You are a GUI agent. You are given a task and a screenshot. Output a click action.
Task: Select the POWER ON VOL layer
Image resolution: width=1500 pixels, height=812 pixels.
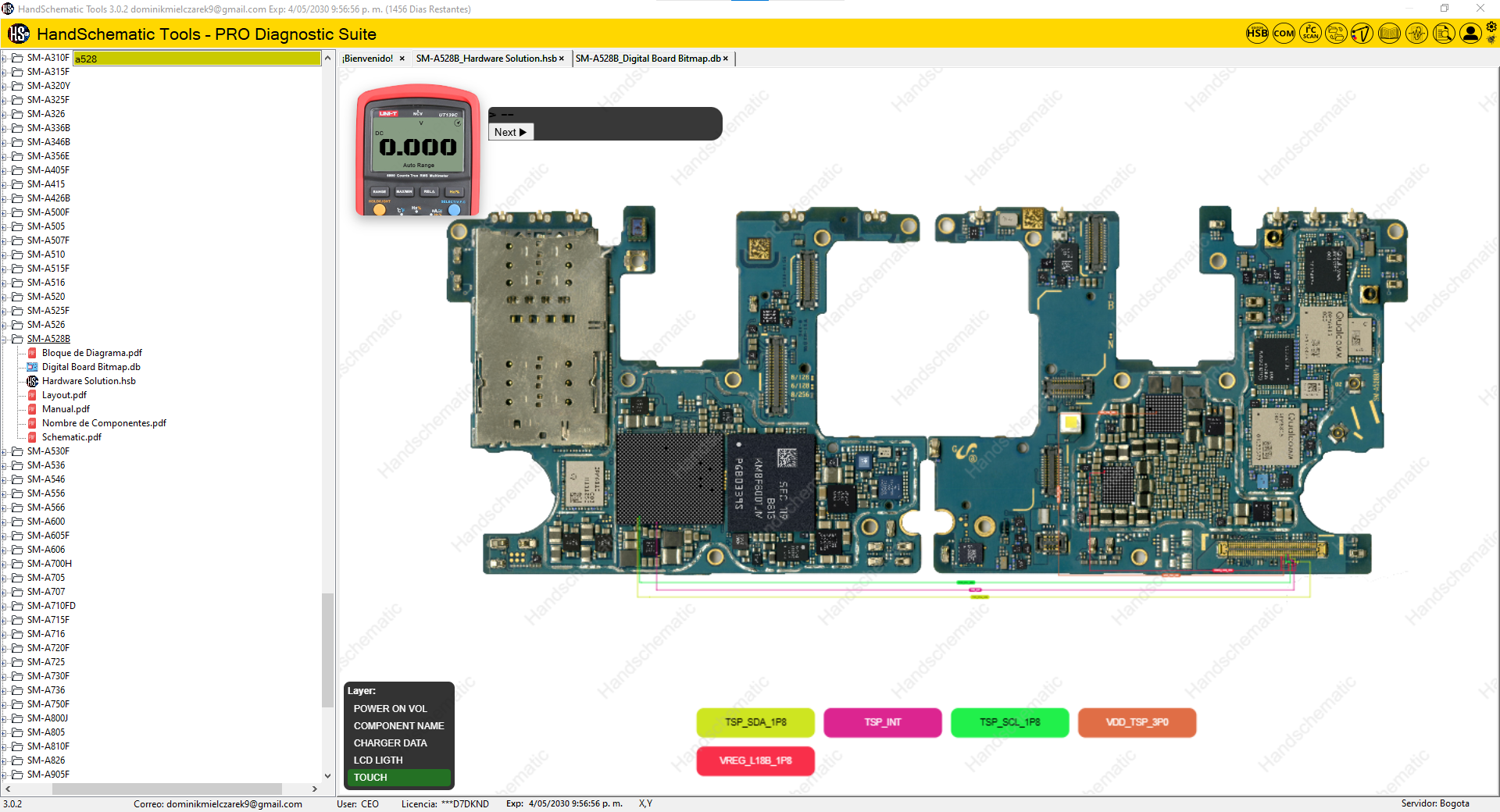[x=391, y=709]
